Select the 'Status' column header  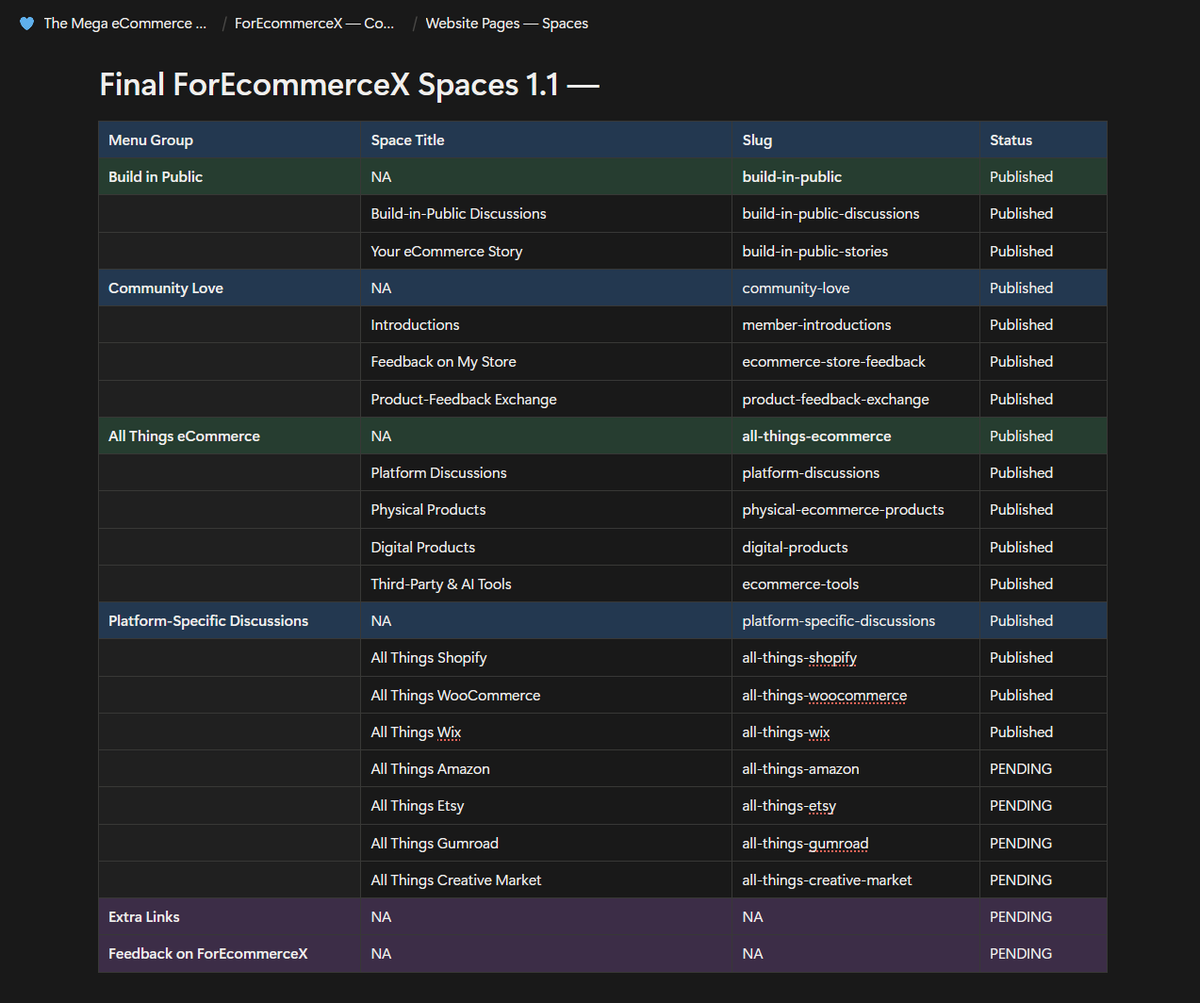pyautogui.click(x=1043, y=140)
